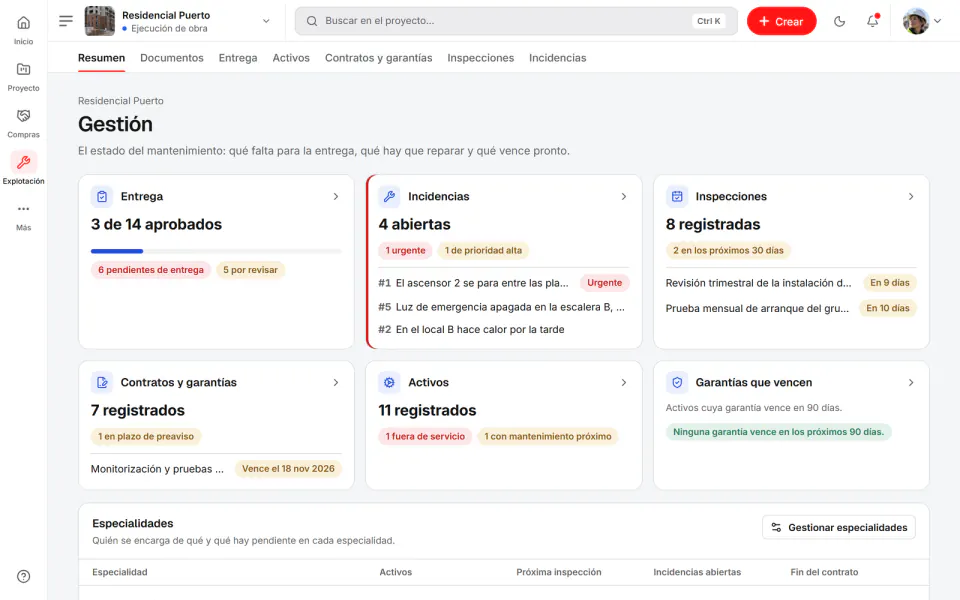This screenshot has width=960, height=600.
Task: Open the Entrega card chevron
Action: coord(336,197)
